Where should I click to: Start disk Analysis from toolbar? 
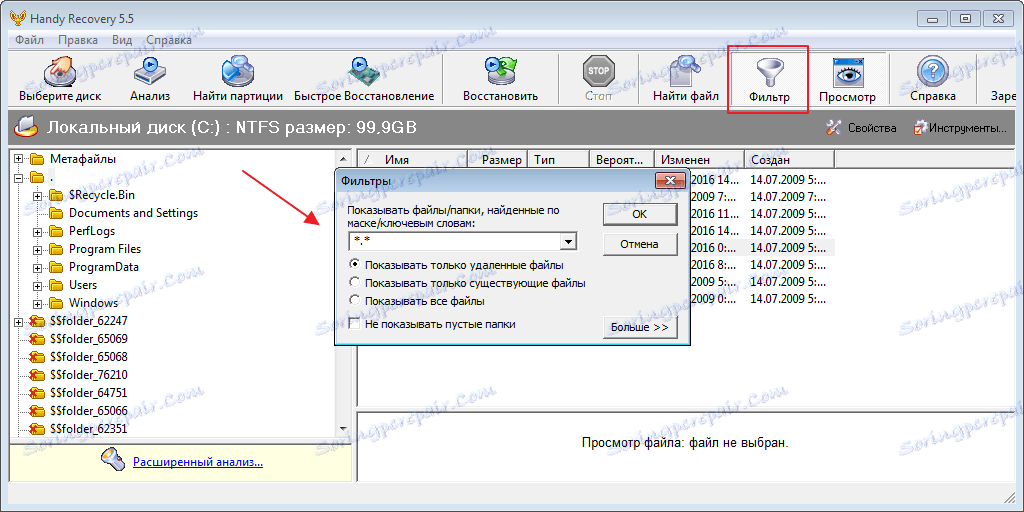pyautogui.click(x=150, y=80)
